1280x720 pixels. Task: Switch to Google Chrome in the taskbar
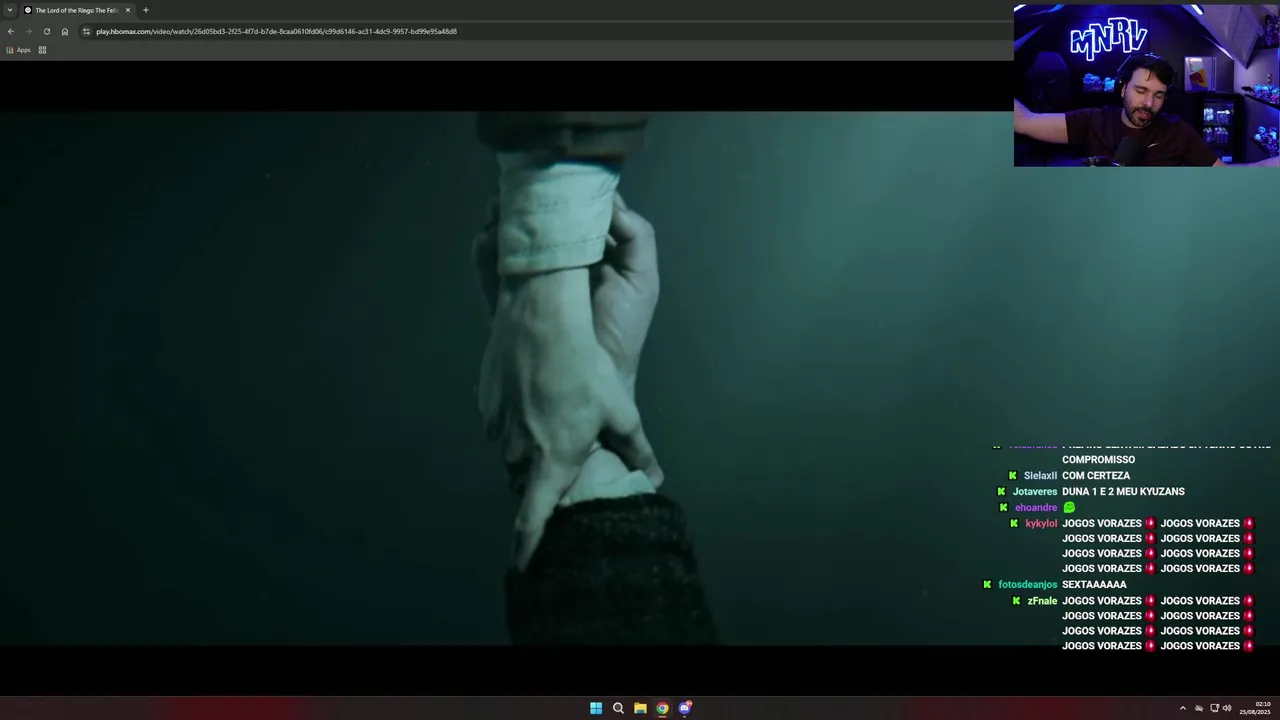[x=662, y=708]
